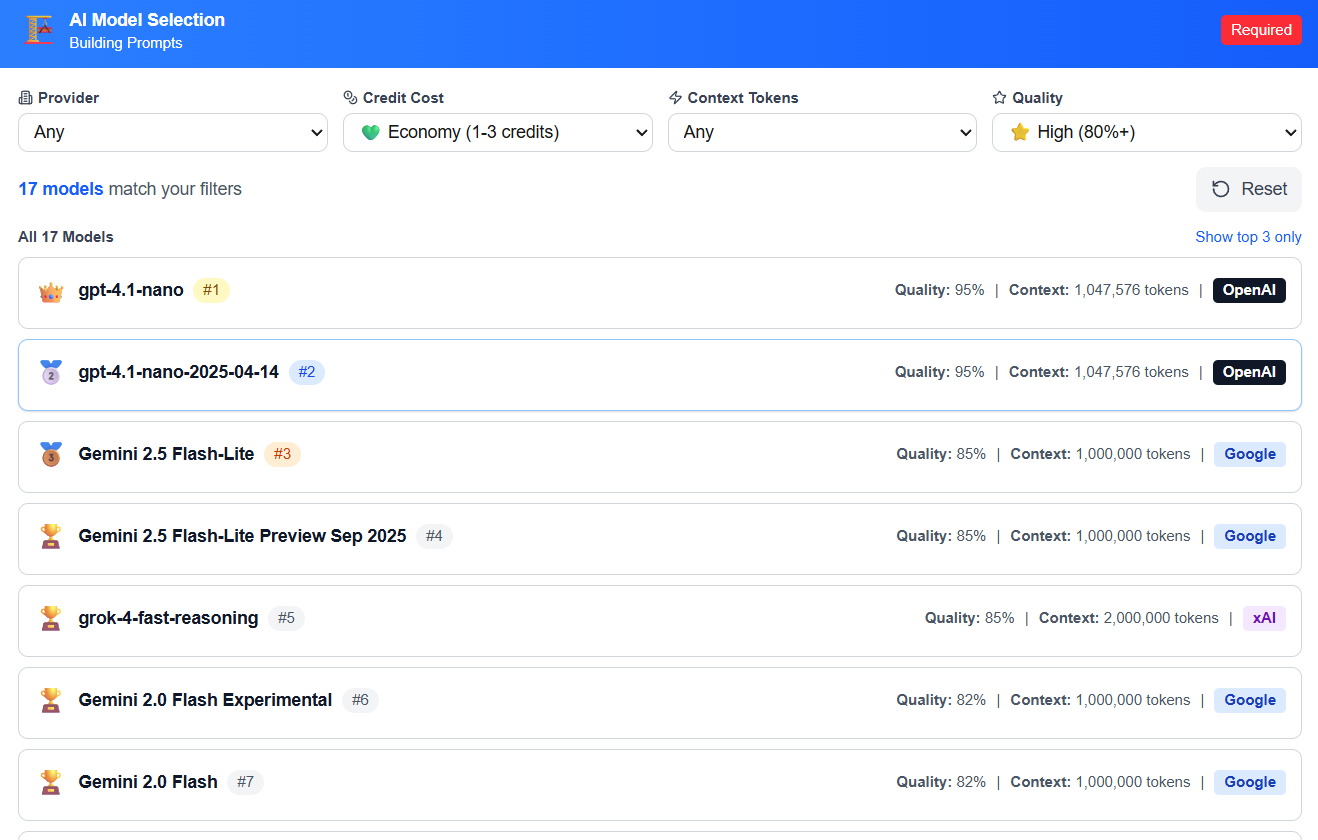Click the Google tag on Gemini 2.5 Flash-Lite
The image size is (1318, 840).
[x=1249, y=454]
